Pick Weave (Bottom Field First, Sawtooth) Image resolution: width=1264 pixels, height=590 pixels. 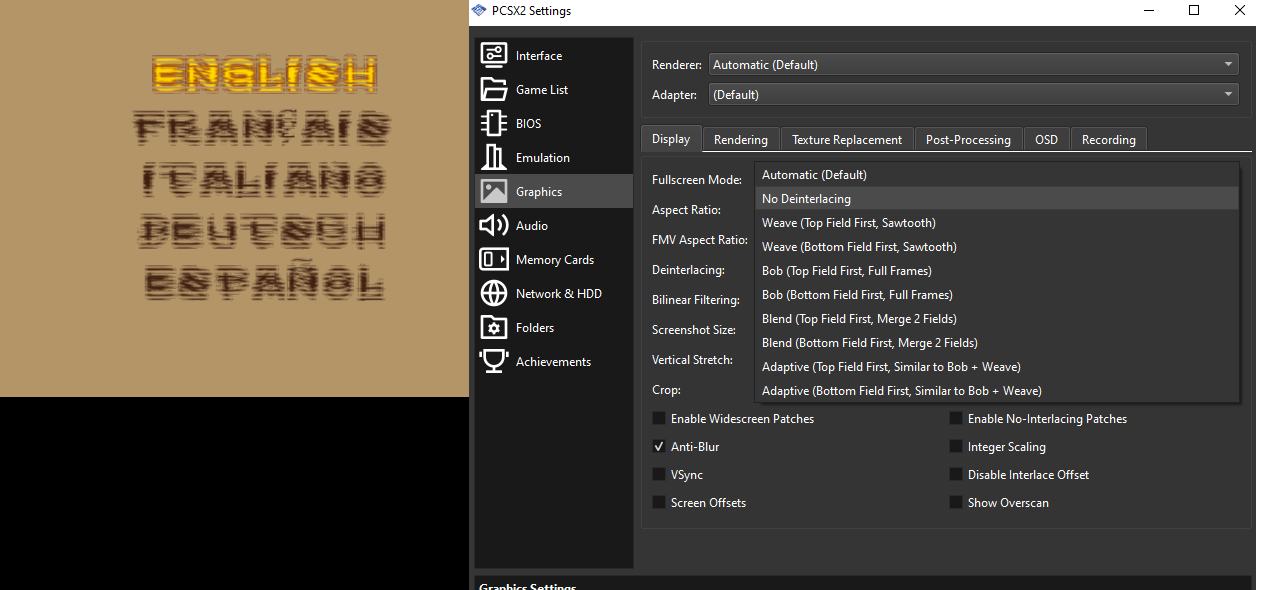(997, 247)
